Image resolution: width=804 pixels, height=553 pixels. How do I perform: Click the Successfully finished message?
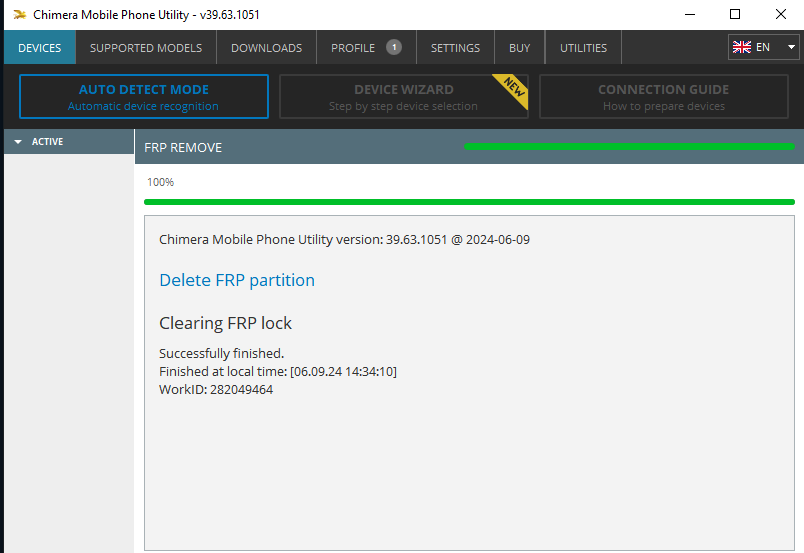tap(222, 353)
